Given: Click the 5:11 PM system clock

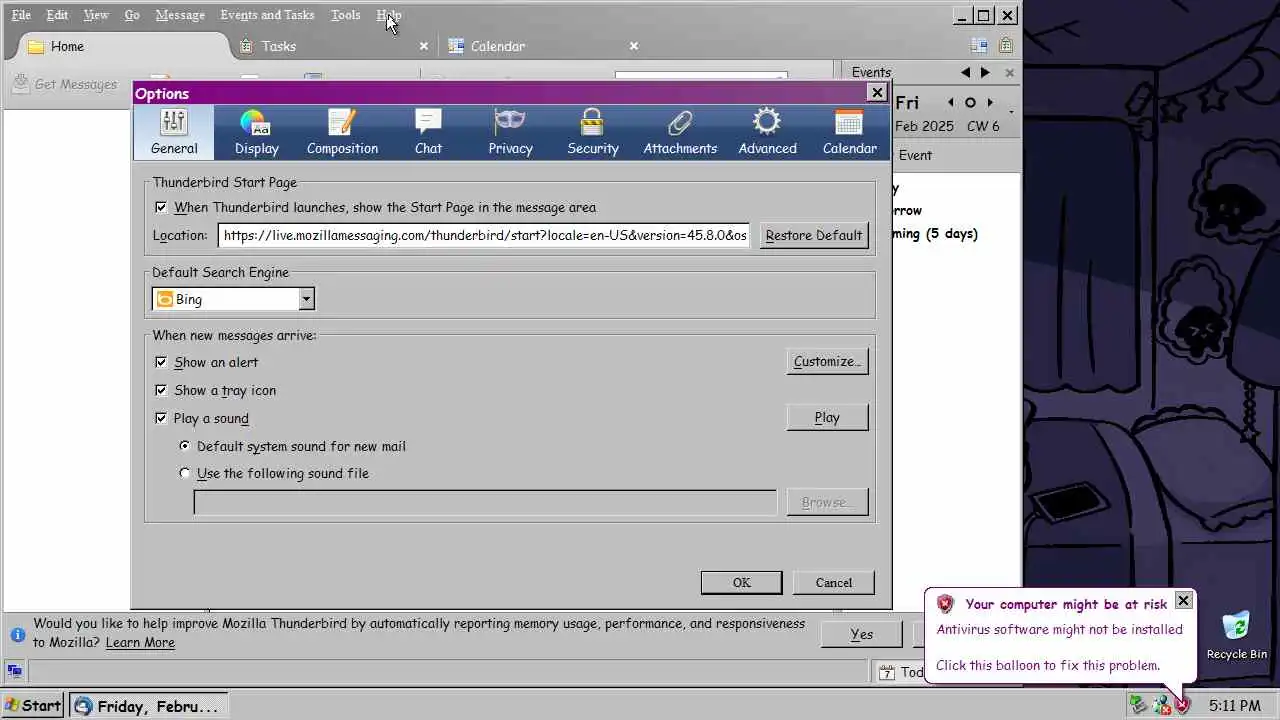Looking at the screenshot, I should (1234, 706).
